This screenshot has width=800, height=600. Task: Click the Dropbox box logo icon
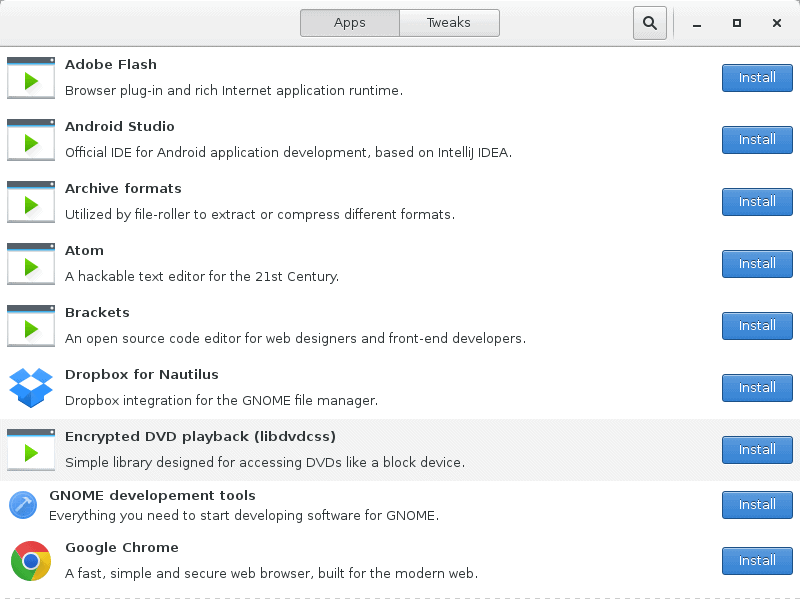[x=31, y=388]
